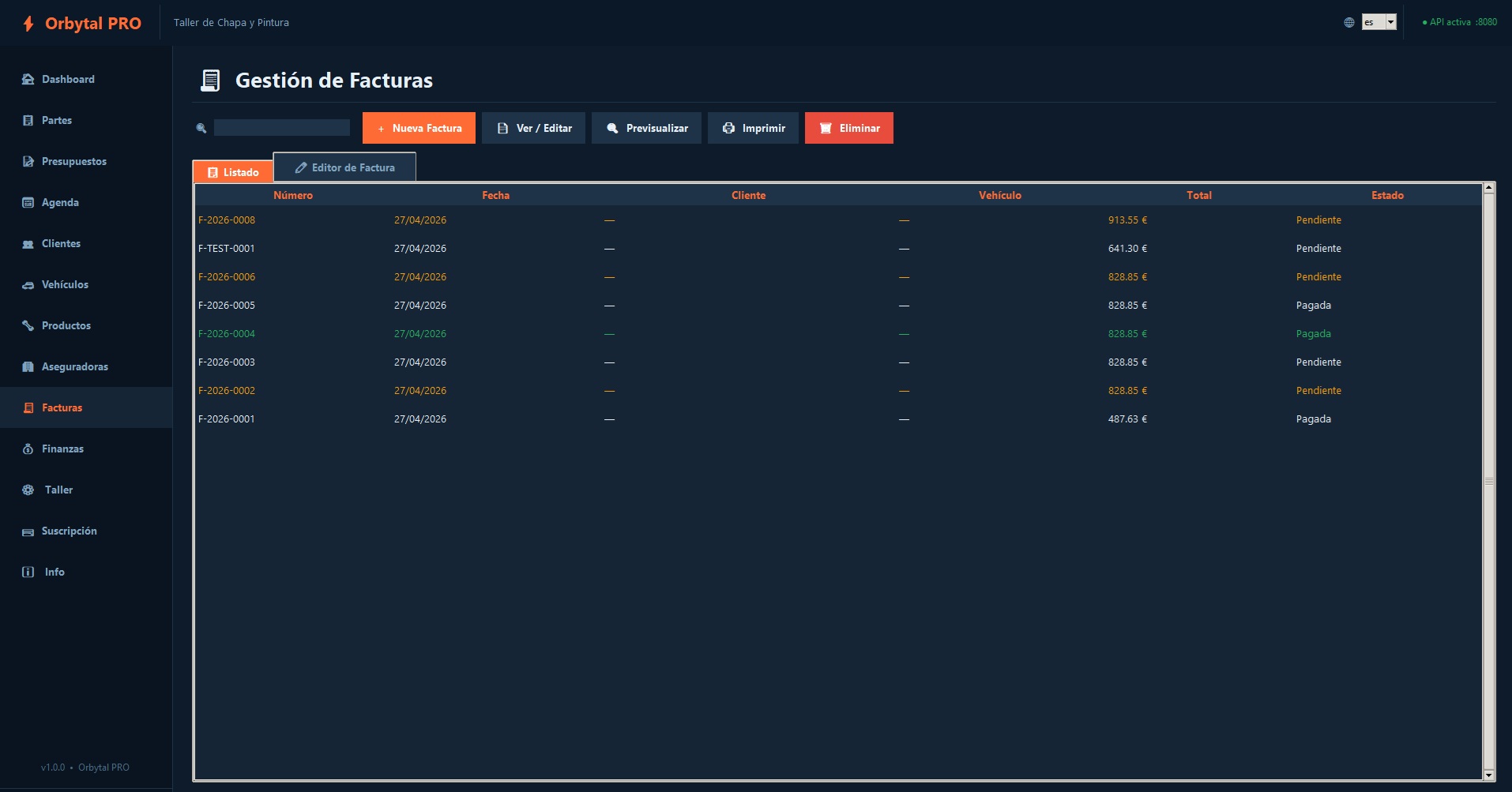Click the Imprimir button
1512x792 pixels.
click(753, 128)
